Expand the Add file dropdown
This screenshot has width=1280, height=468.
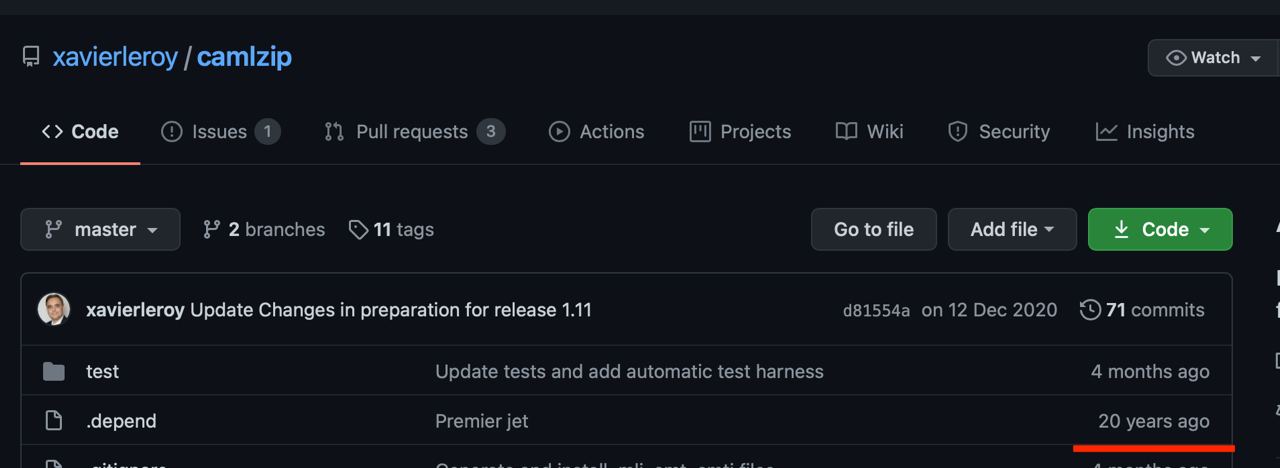(x=1012, y=229)
